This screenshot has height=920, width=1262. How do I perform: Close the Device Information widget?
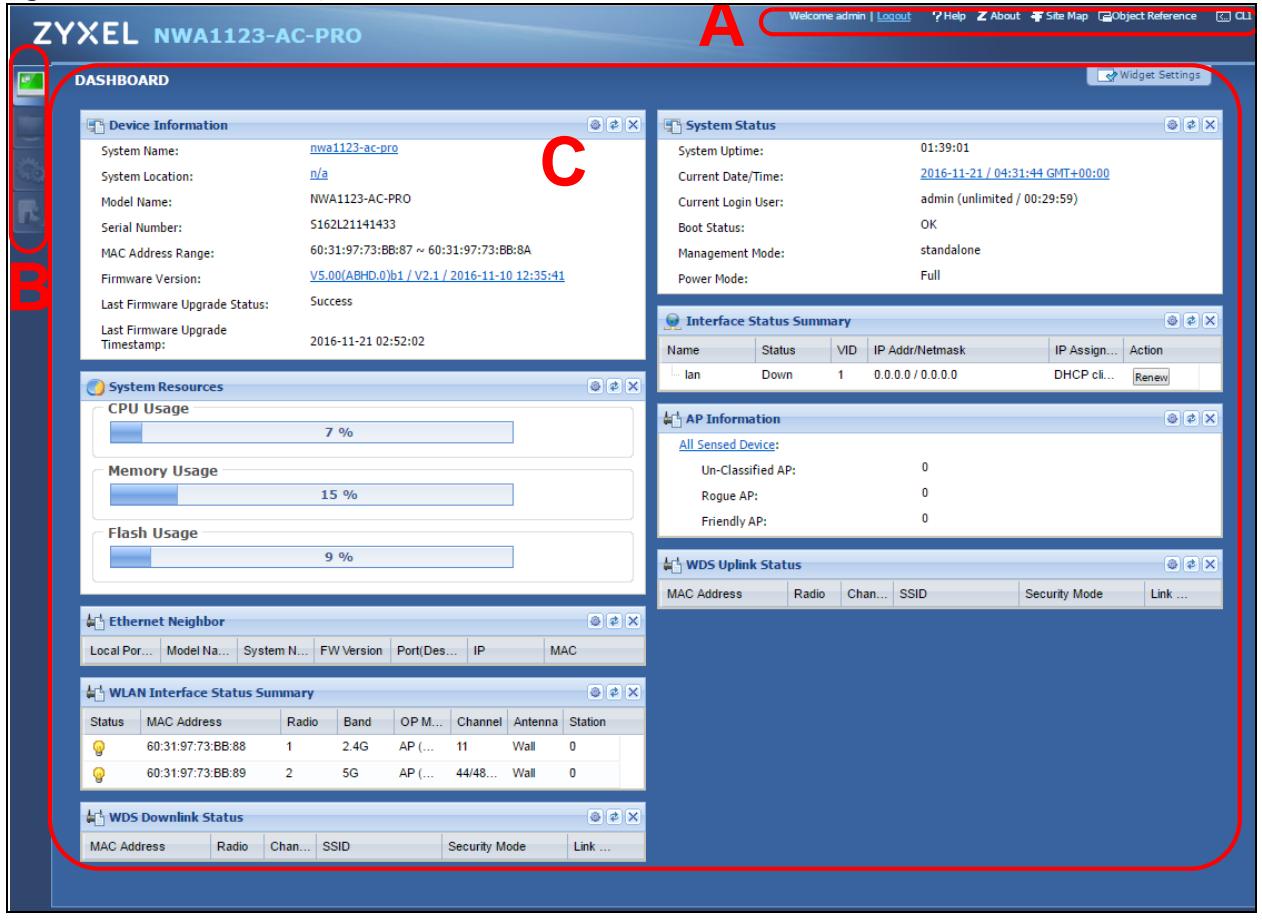(631, 125)
